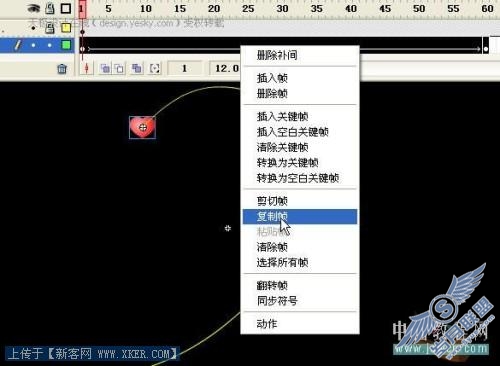Click the outline all layers square icon
Screen dimensions: 500x366
[66, 8]
